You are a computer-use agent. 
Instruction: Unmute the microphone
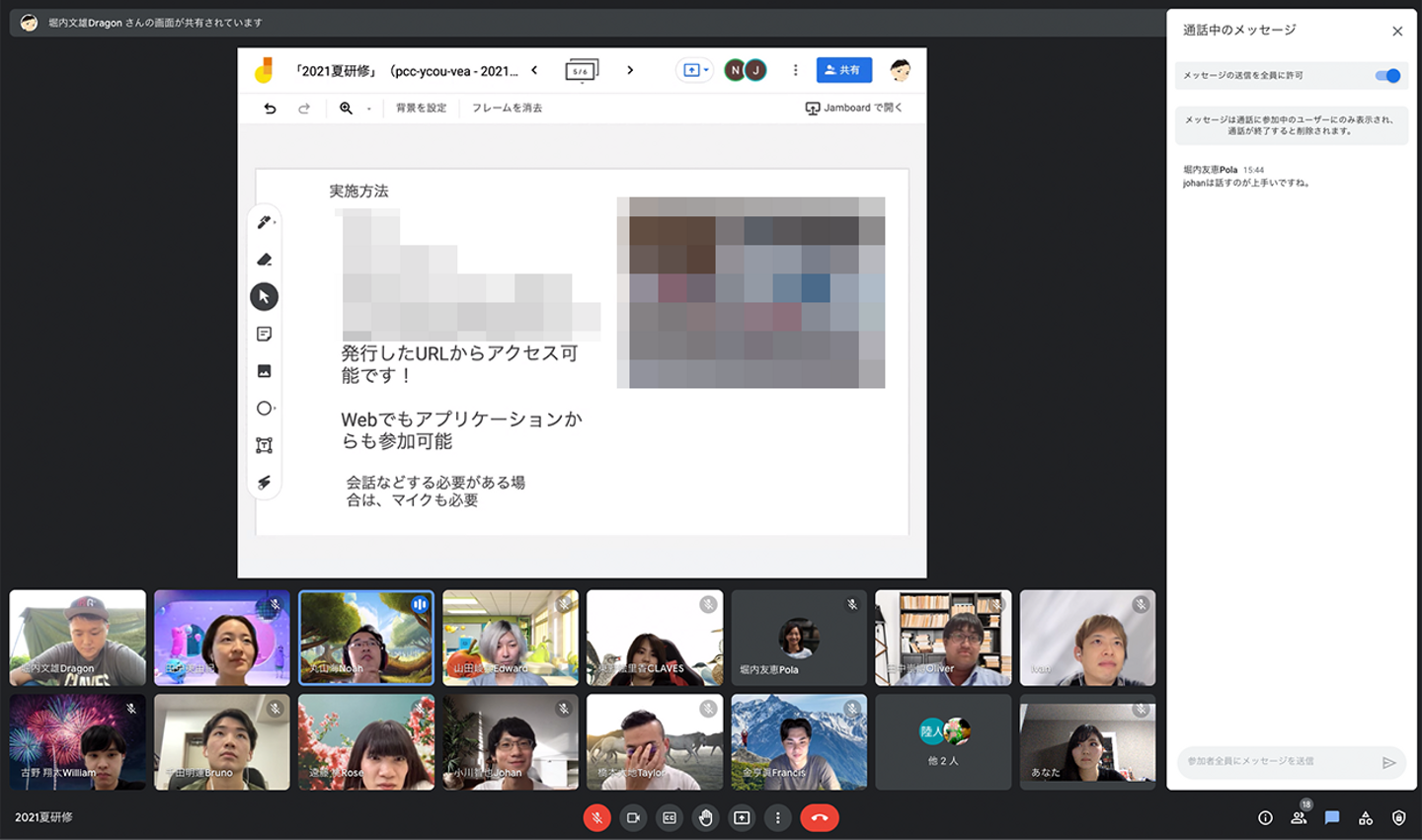(596, 817)
